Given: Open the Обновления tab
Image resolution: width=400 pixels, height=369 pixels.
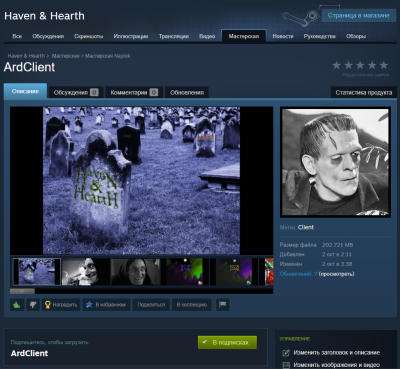Looking at the screenshot, I should coord(187,92).
